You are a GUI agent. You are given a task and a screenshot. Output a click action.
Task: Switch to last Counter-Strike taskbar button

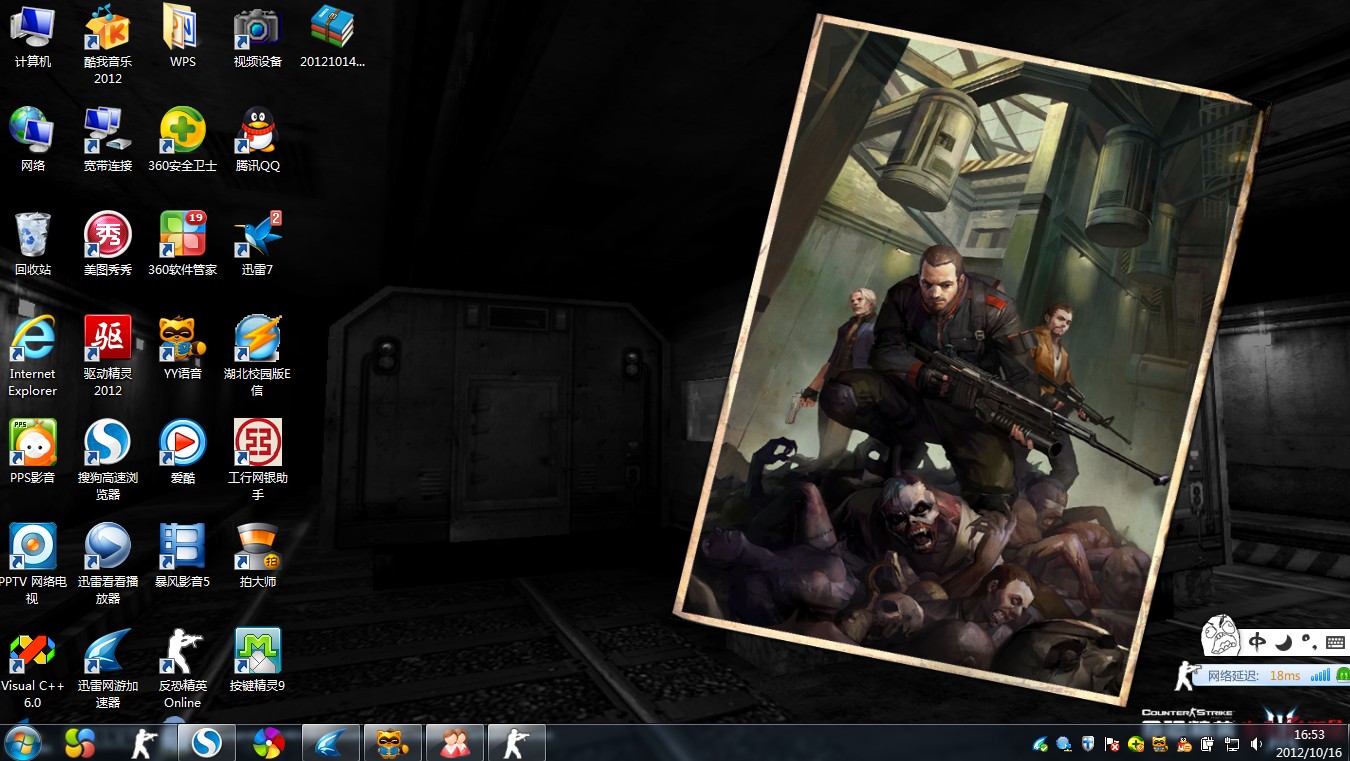pos(517,743)
